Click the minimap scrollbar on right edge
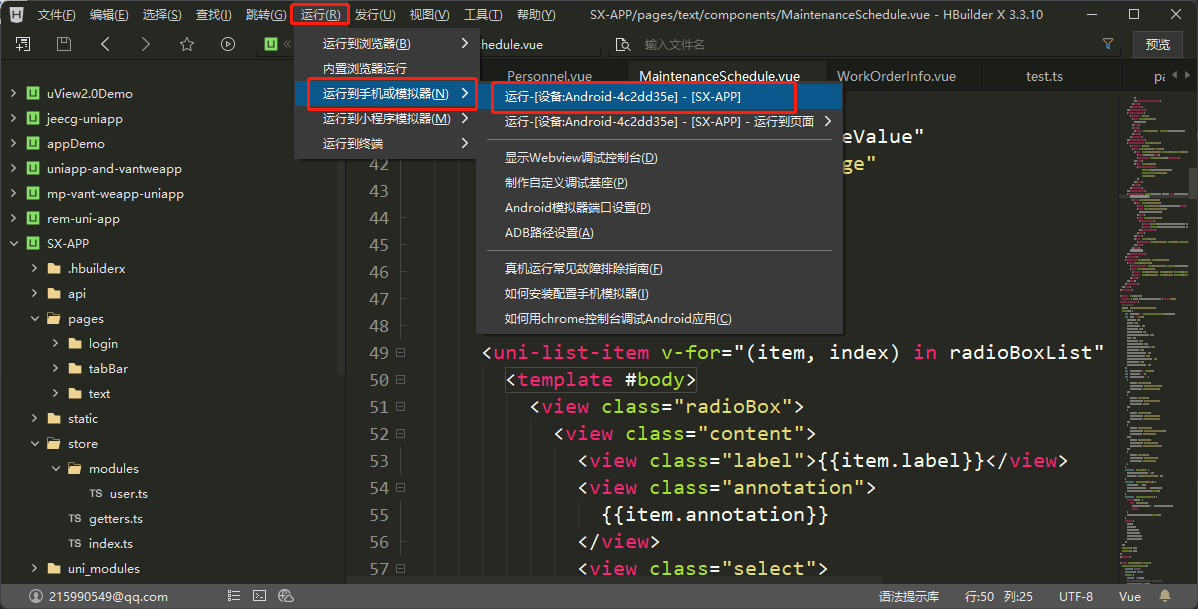The image size is (1198, 609). (1192, 185)
